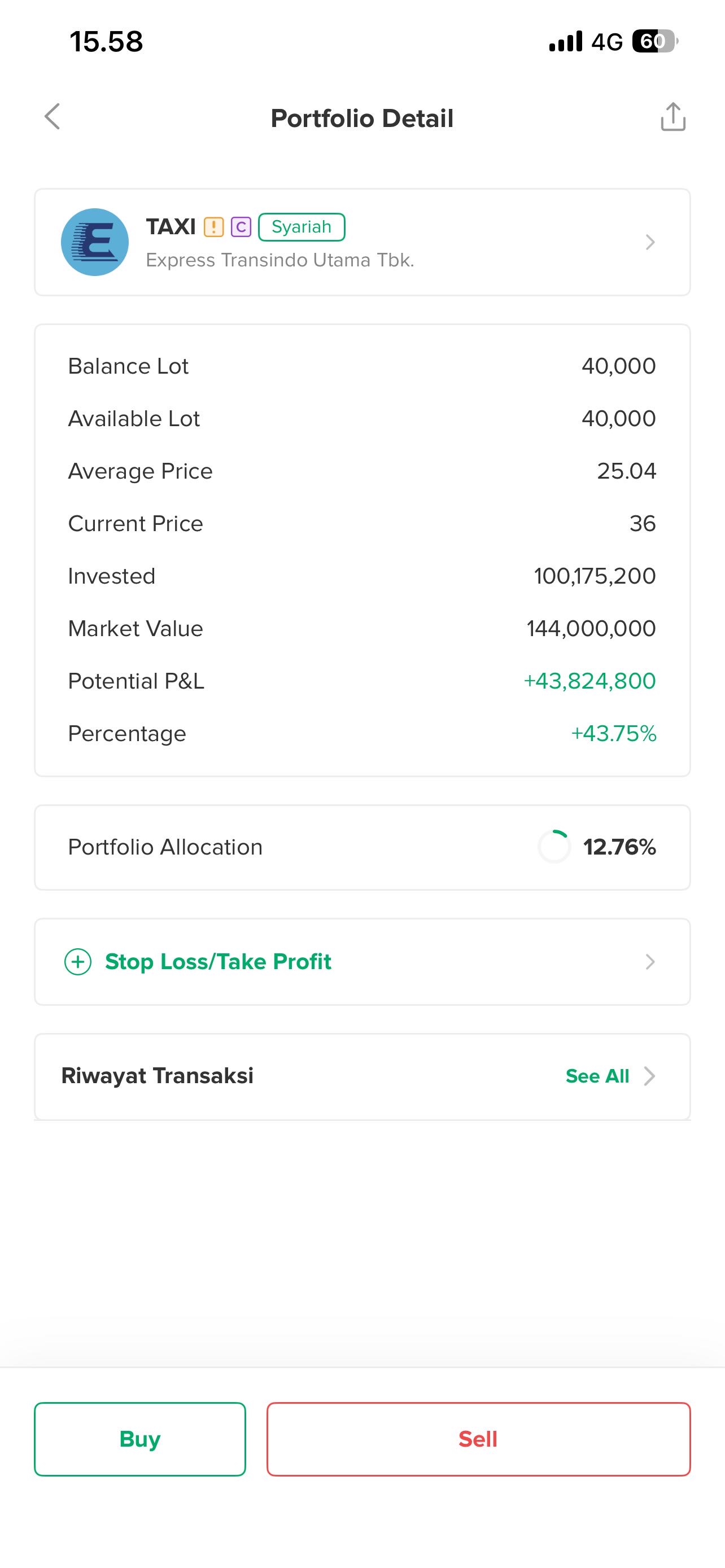
Task: Open TAXI stock detail chevron
Action: pos(650,242)
